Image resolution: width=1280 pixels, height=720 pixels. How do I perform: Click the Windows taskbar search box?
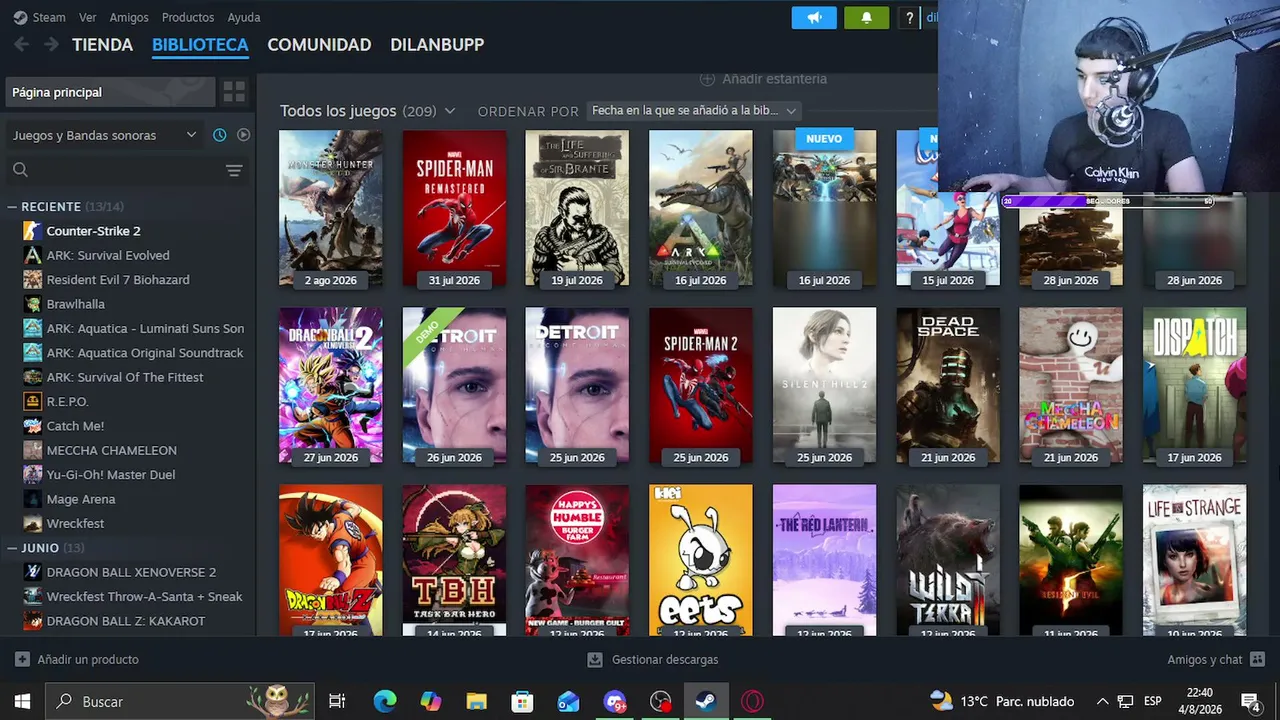pyautogui.click(x=181, y=701)
